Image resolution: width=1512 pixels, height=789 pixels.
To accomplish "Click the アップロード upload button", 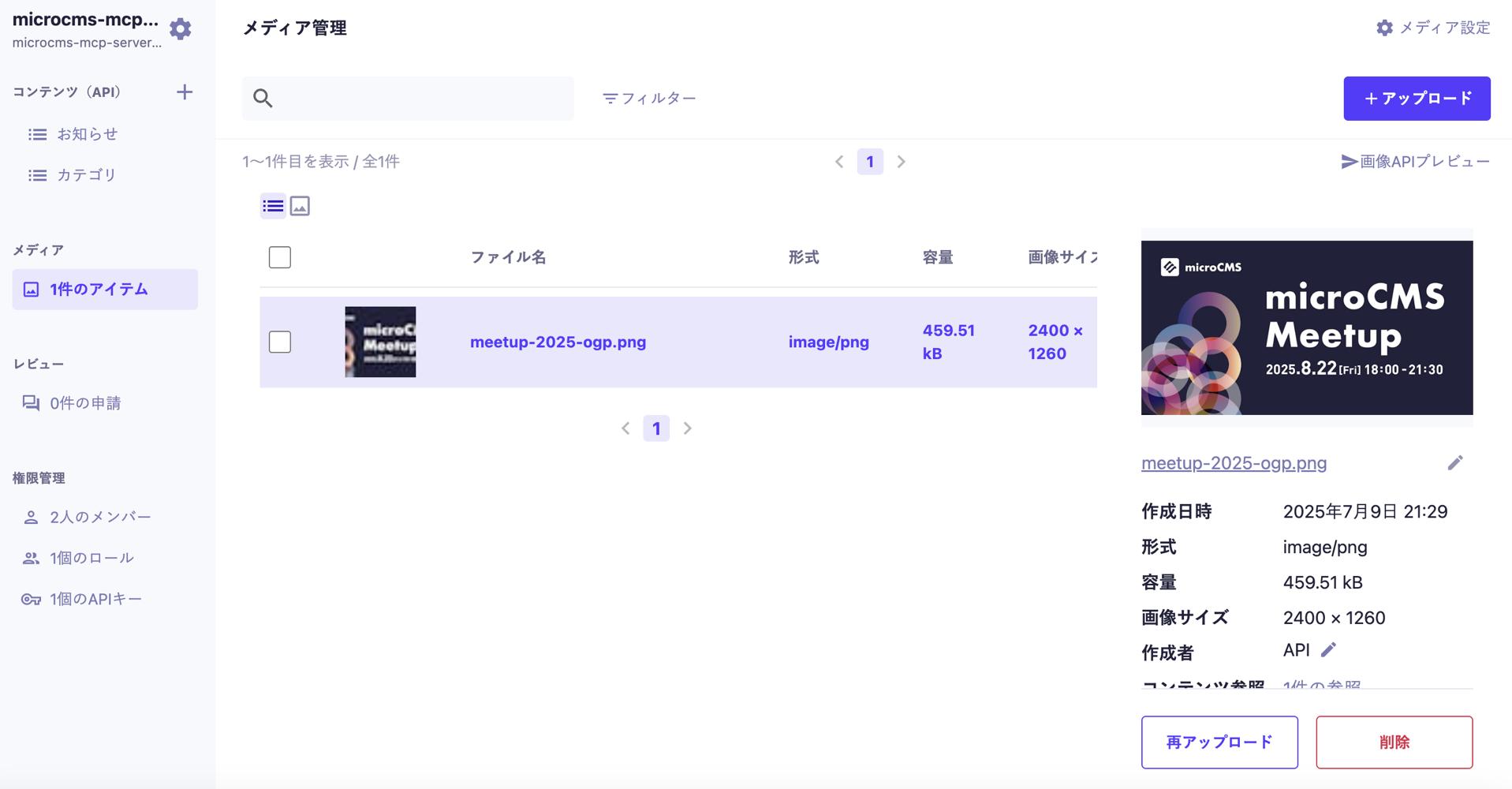I will click(1417, 99).
